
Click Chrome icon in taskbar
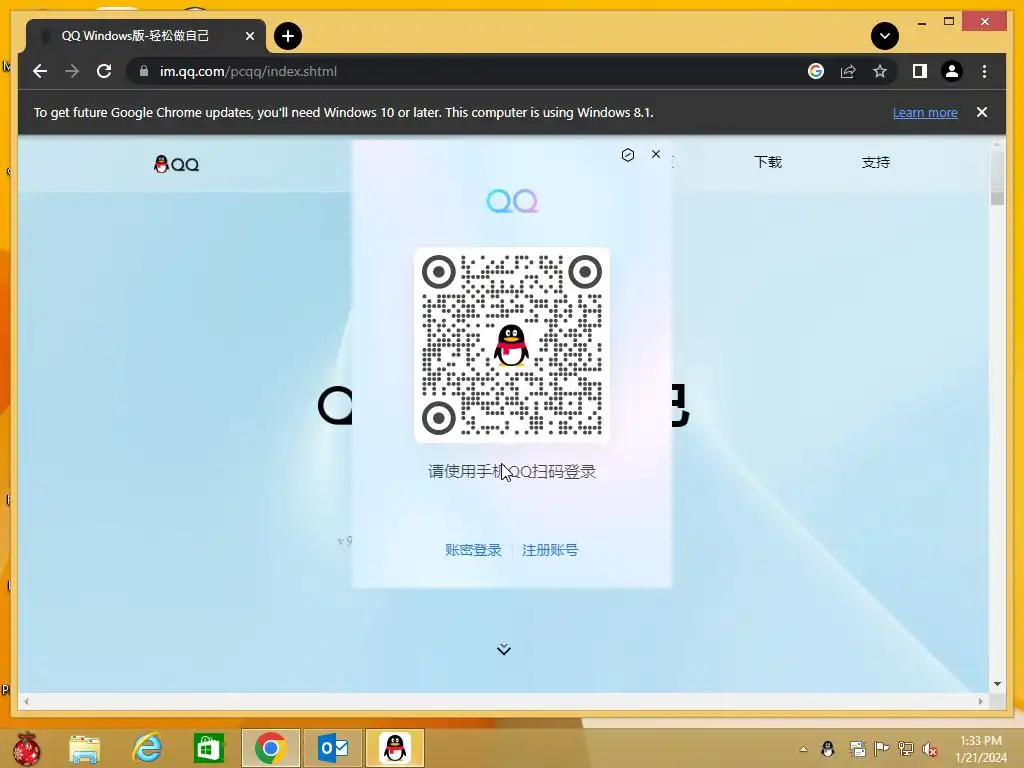[x=270, y=748]
